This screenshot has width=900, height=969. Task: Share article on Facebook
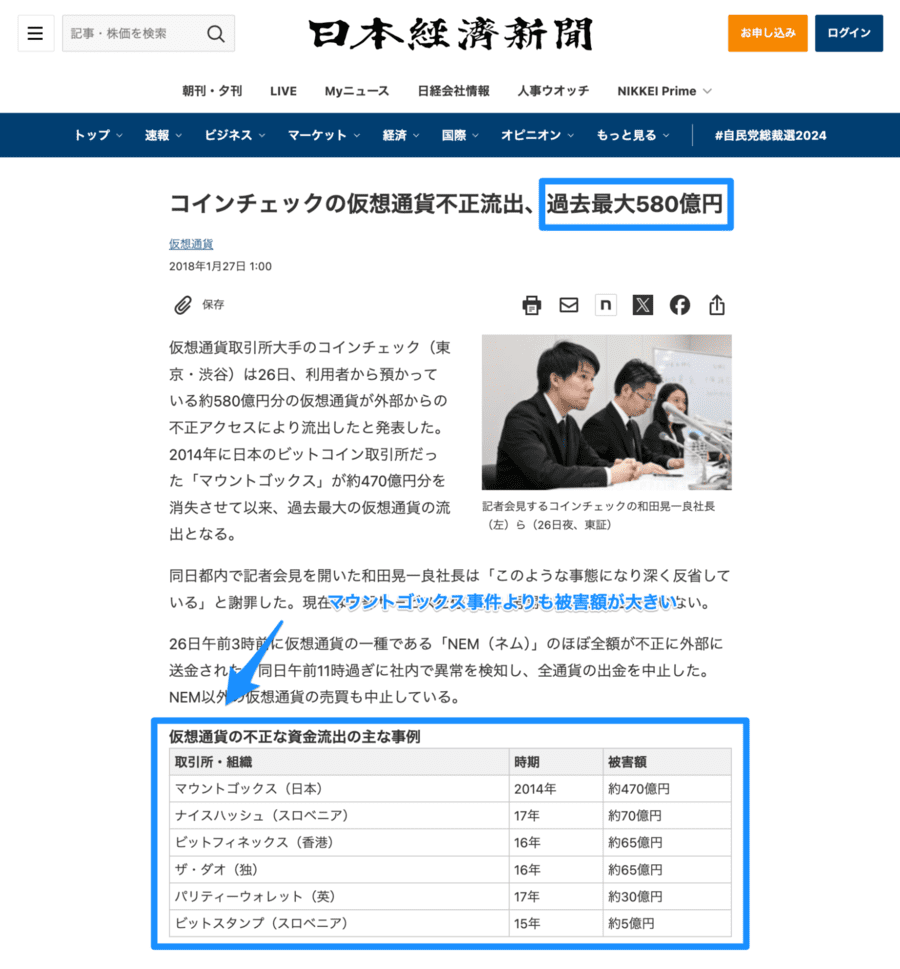click(x=680, y=305)
